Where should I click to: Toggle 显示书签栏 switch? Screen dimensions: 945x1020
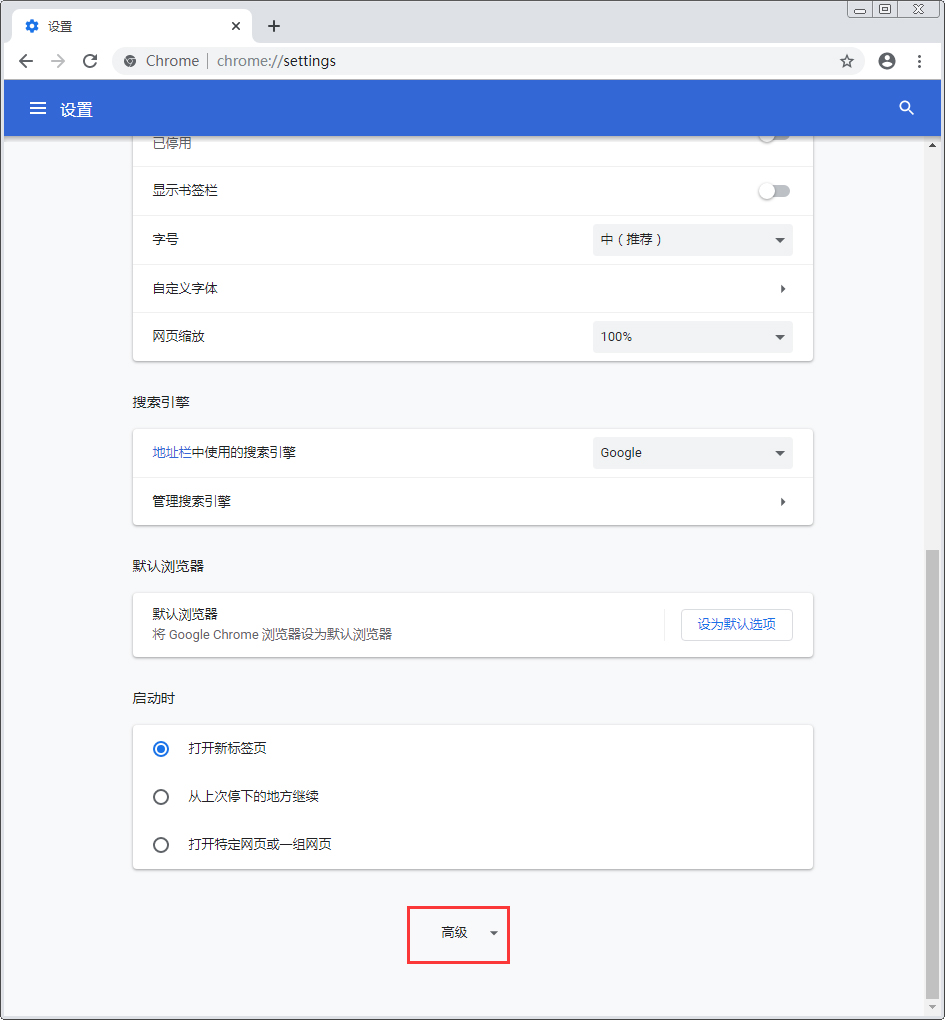774,191
